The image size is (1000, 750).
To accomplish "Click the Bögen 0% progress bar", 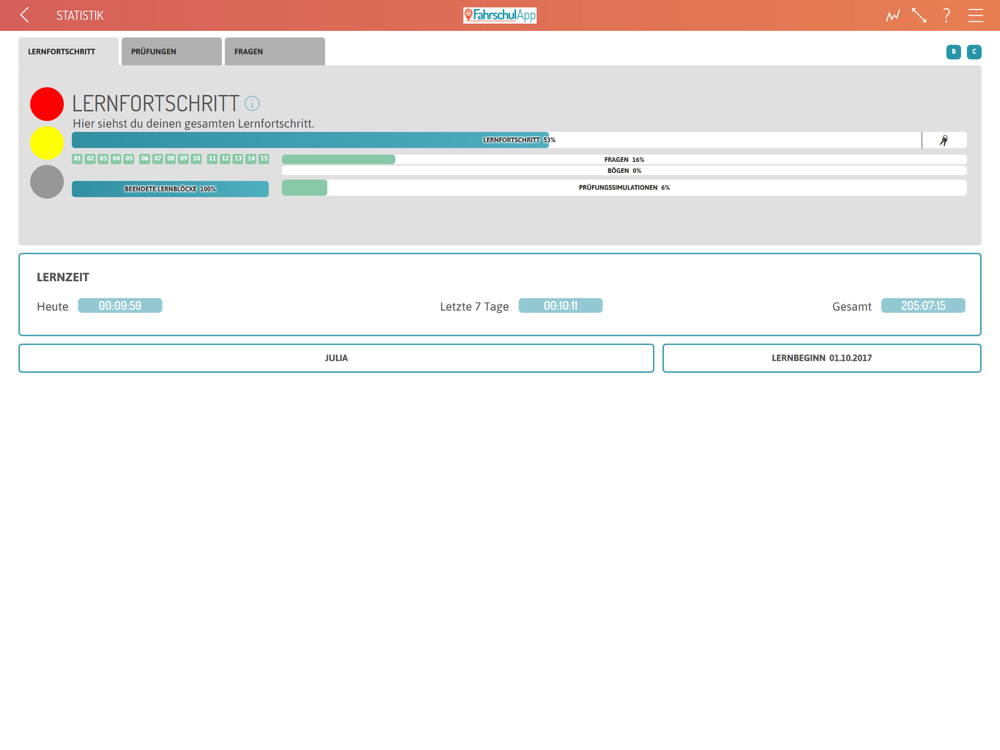I will click(624, 171).
